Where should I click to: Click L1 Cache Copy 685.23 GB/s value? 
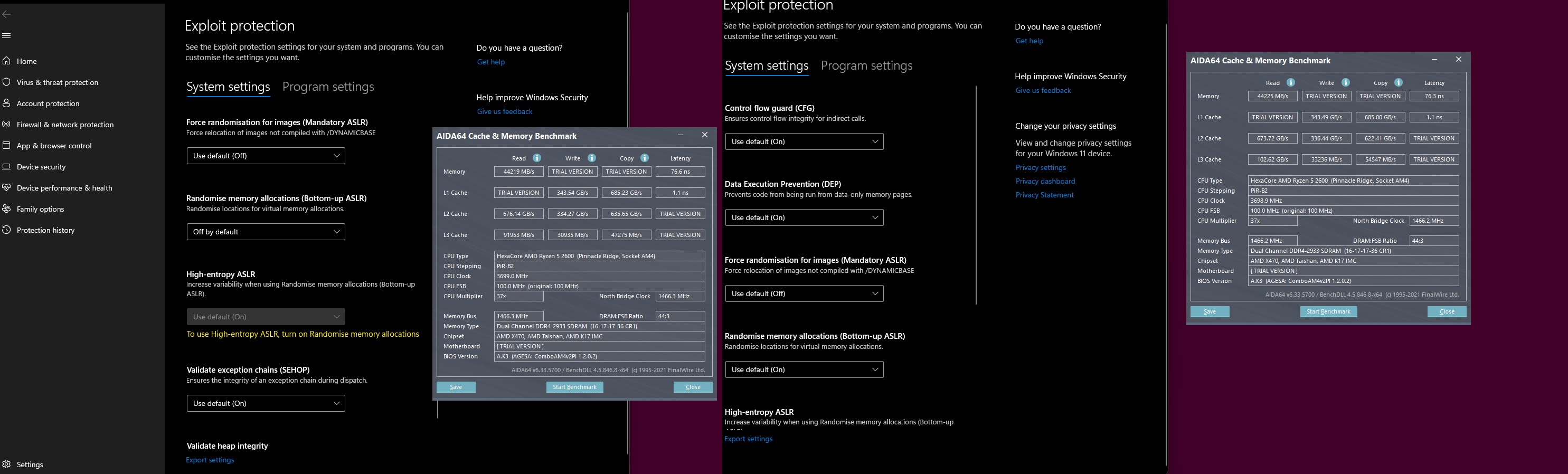(x=626, y=193)
